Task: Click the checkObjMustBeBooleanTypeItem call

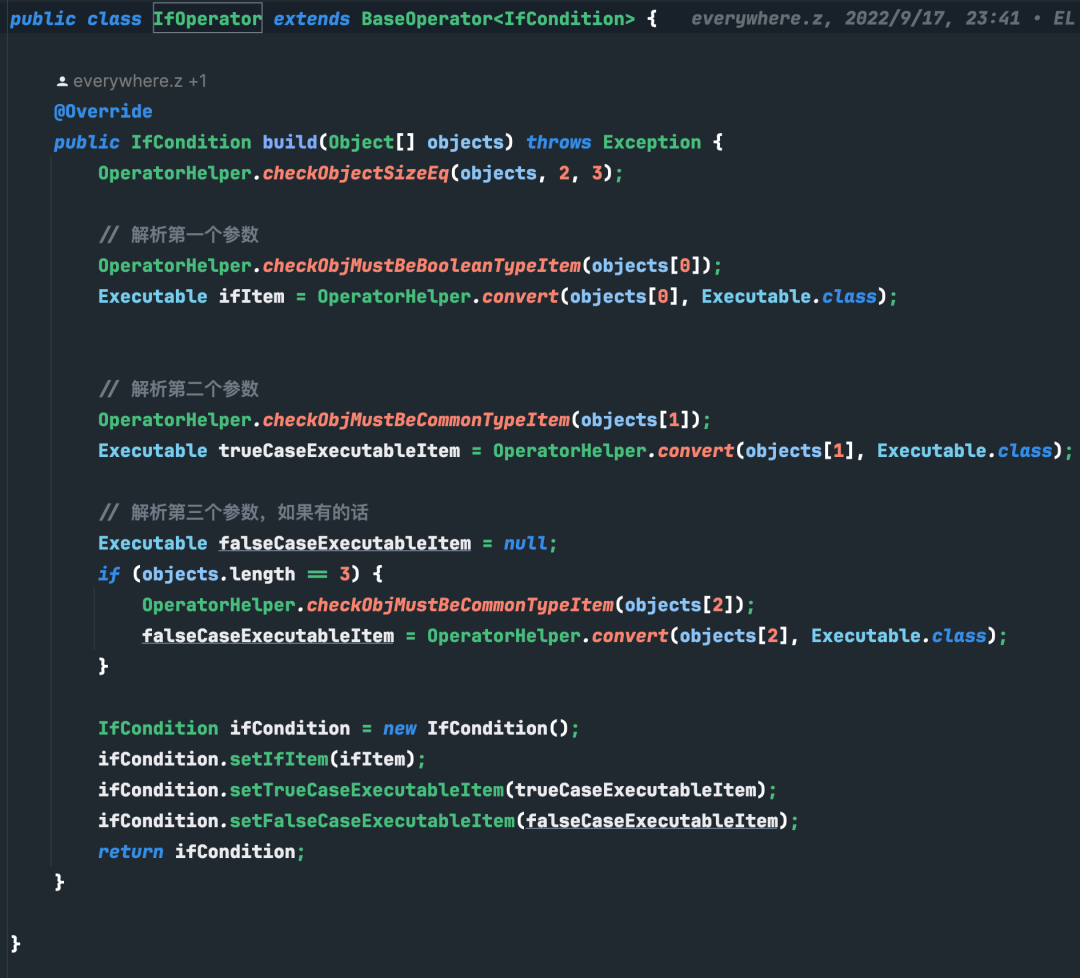Action: 422,266
